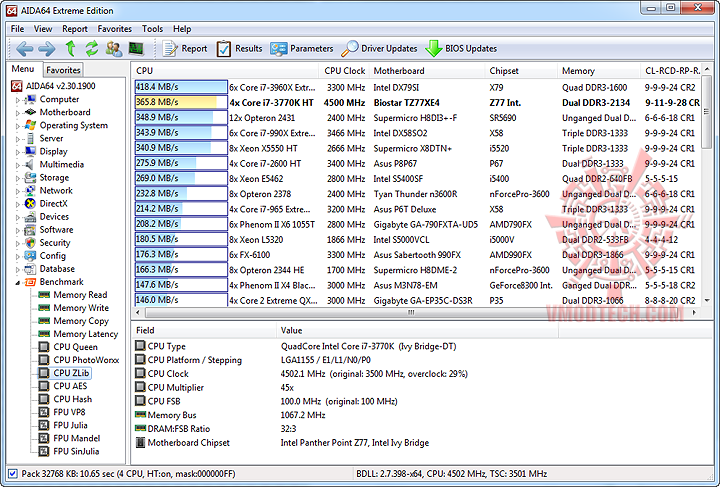Select AIDA64 v2.30.1900 root node
This screenshot has width=720, height=487.
click(53, 86)
